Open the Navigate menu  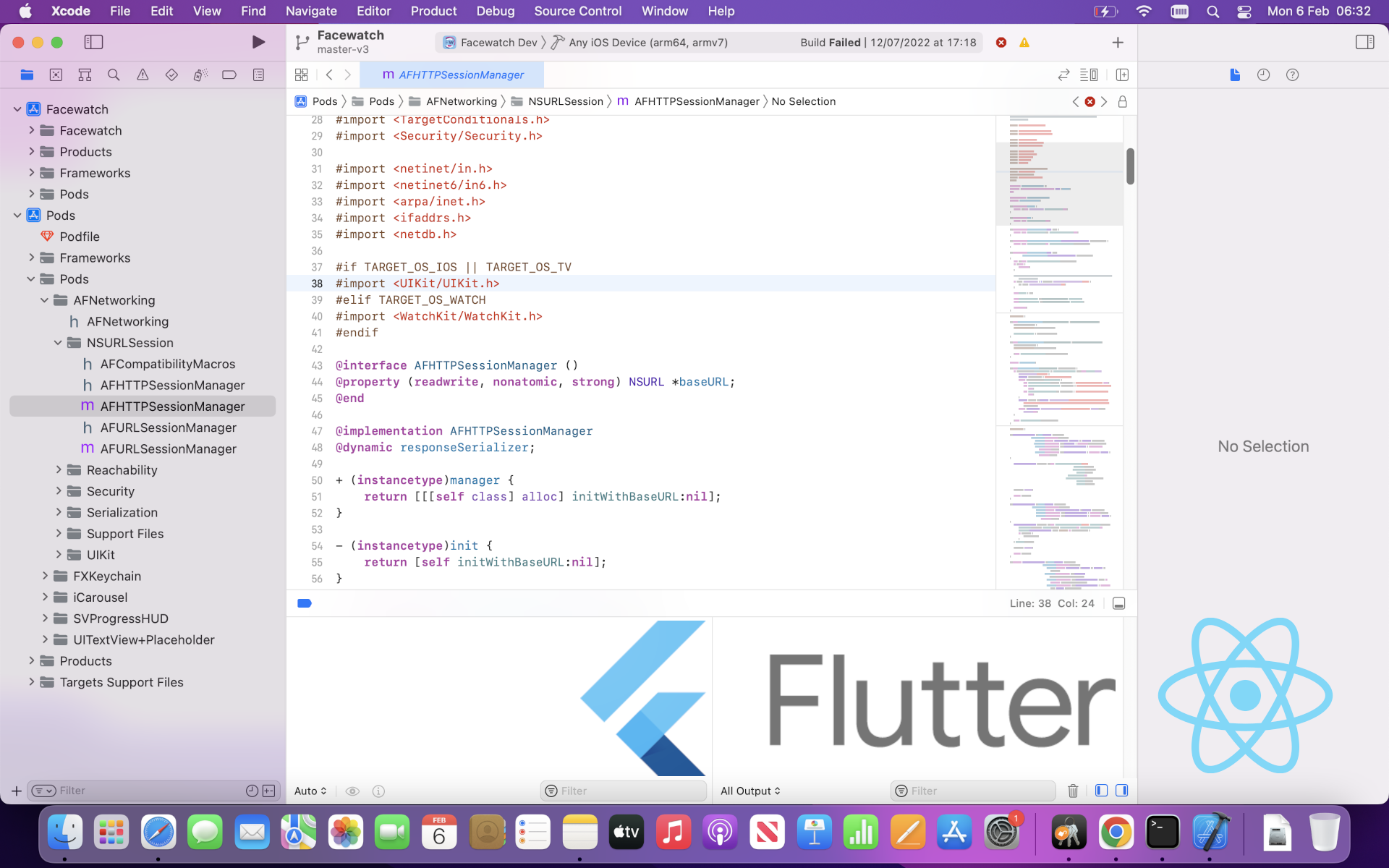311,11
